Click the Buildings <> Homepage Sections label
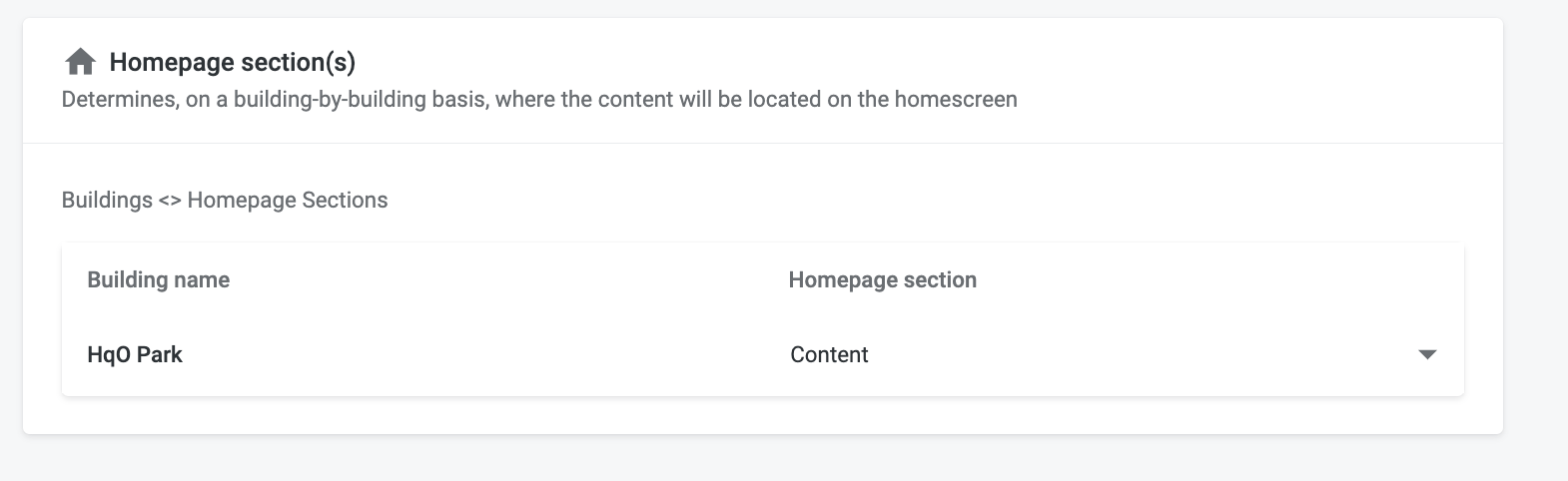 tap(225, 201)
